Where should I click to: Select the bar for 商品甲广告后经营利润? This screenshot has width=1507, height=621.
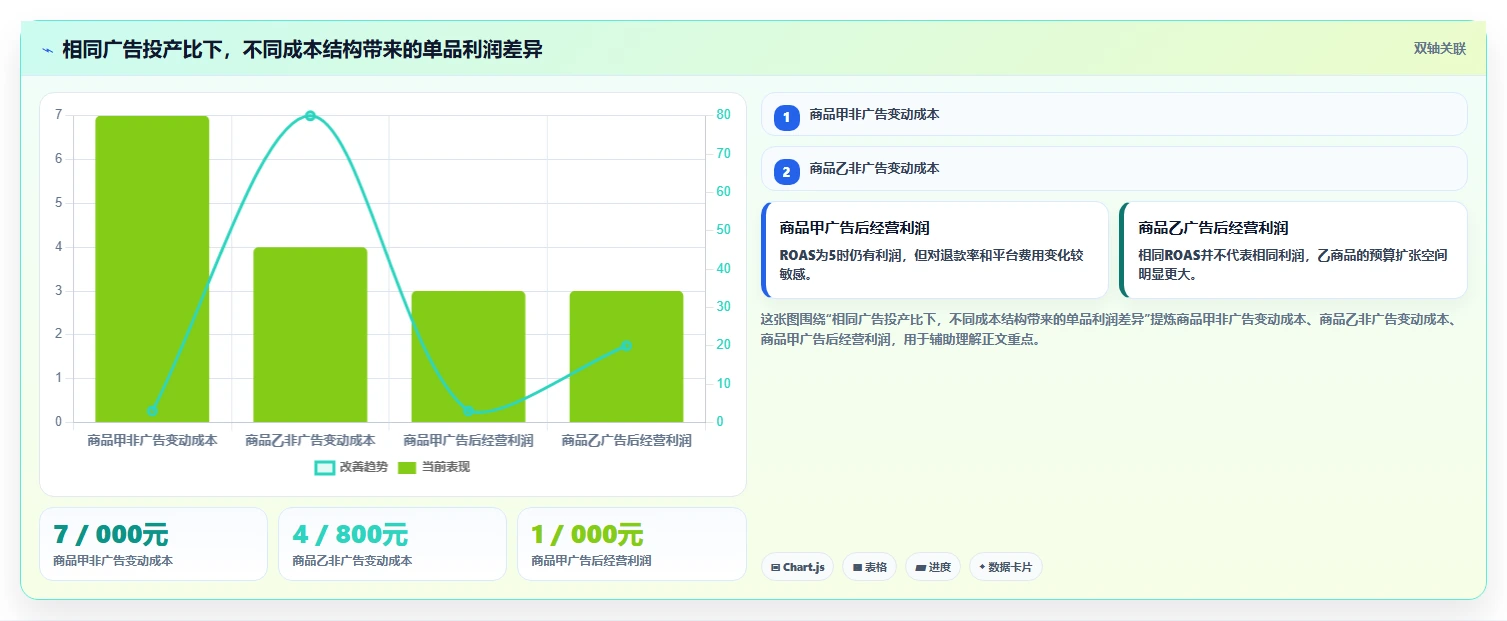(x=468, y=356)
